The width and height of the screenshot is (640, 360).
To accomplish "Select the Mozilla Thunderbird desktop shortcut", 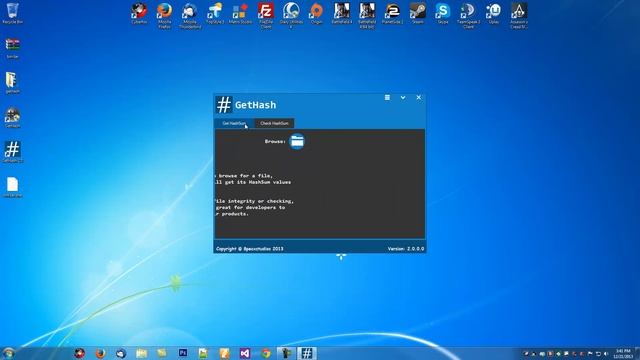I will [x=190, y=15].
